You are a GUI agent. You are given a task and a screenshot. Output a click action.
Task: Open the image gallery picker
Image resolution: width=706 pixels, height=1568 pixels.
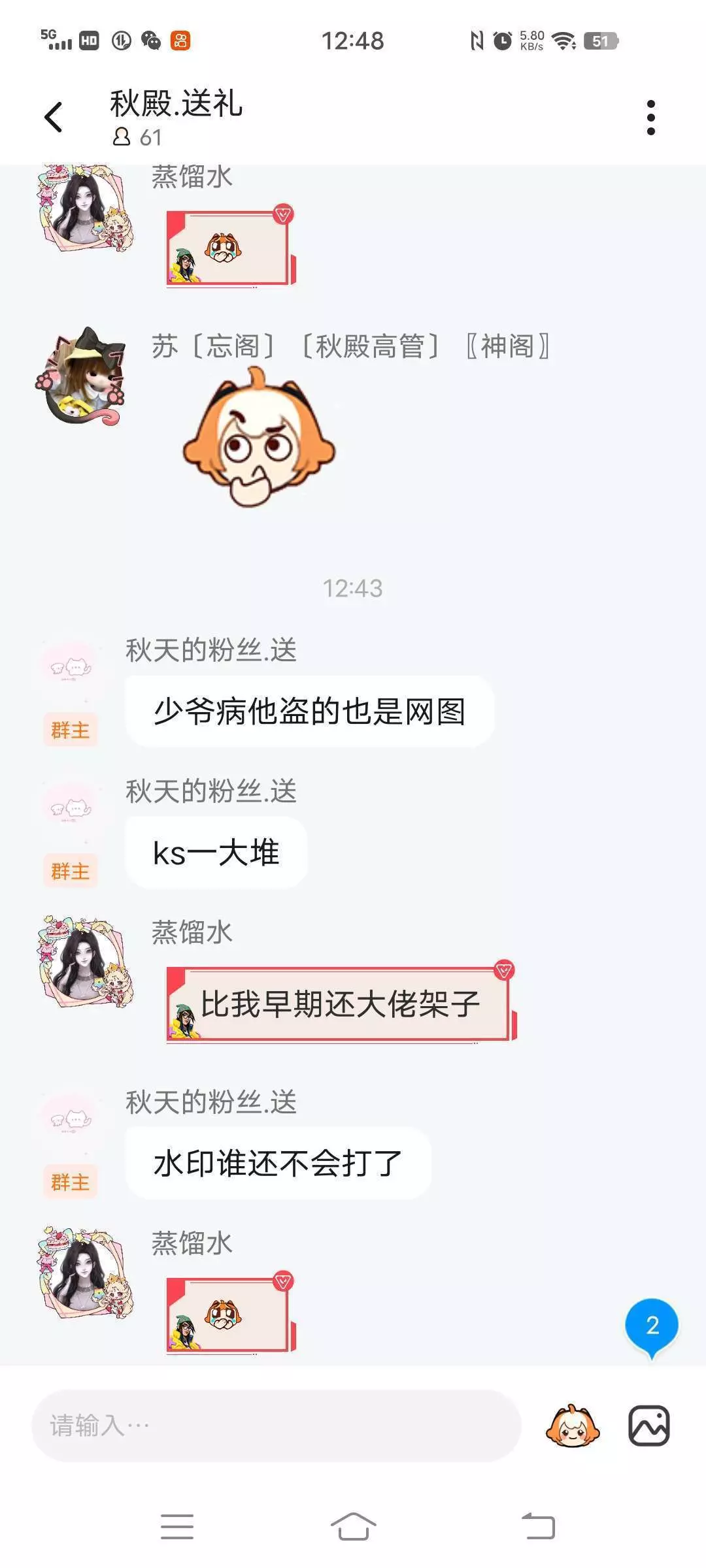649,1426
